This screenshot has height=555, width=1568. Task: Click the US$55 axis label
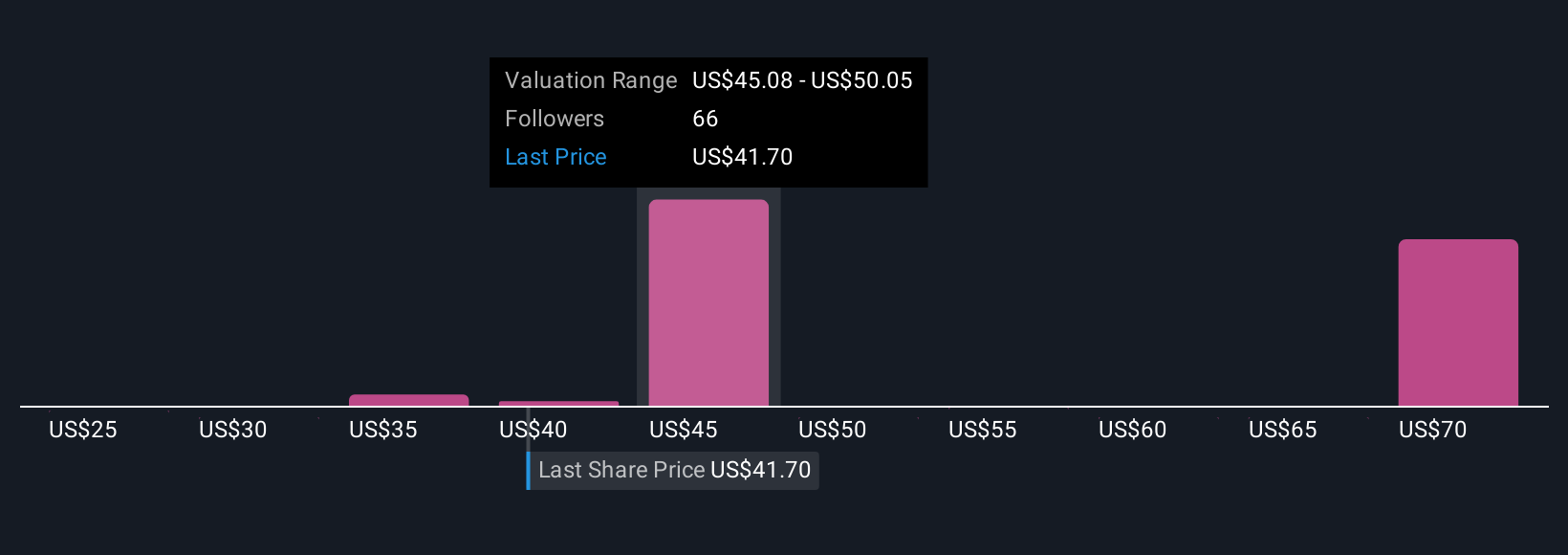click(x=983, y=430)
